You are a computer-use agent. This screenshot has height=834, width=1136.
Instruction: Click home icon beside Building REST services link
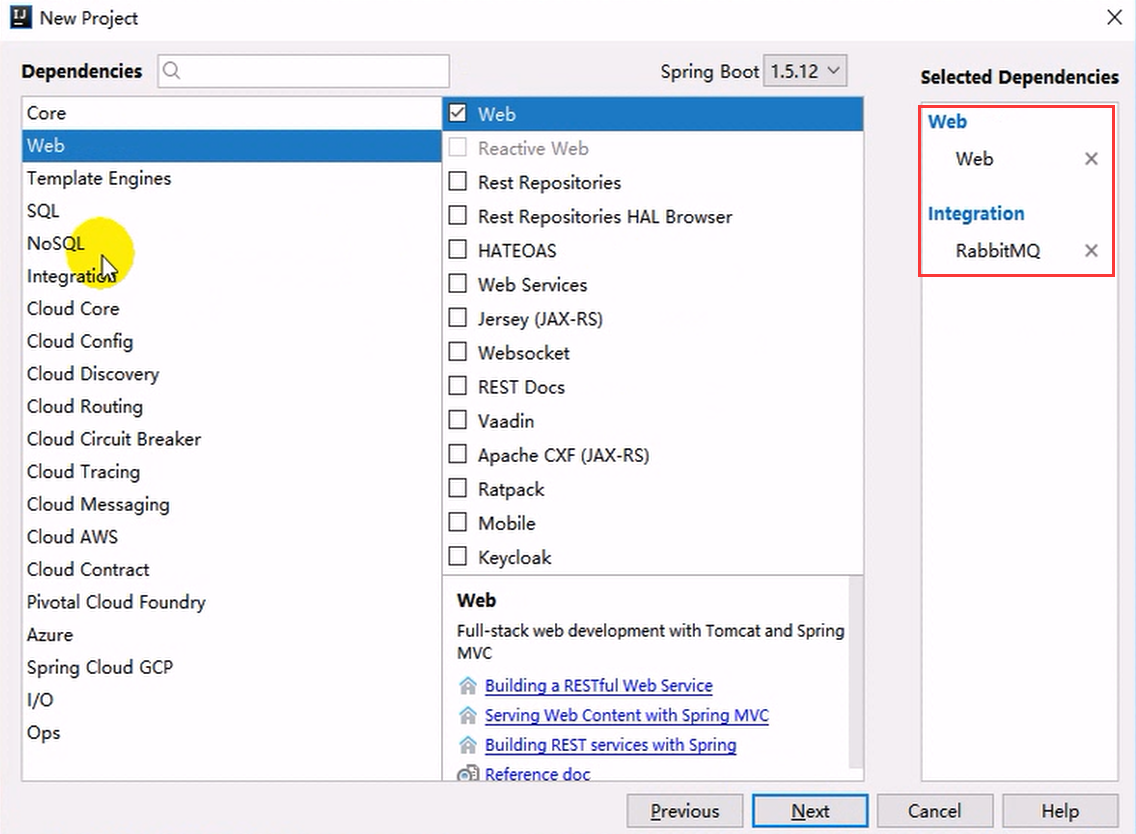[x=468, y=745]
